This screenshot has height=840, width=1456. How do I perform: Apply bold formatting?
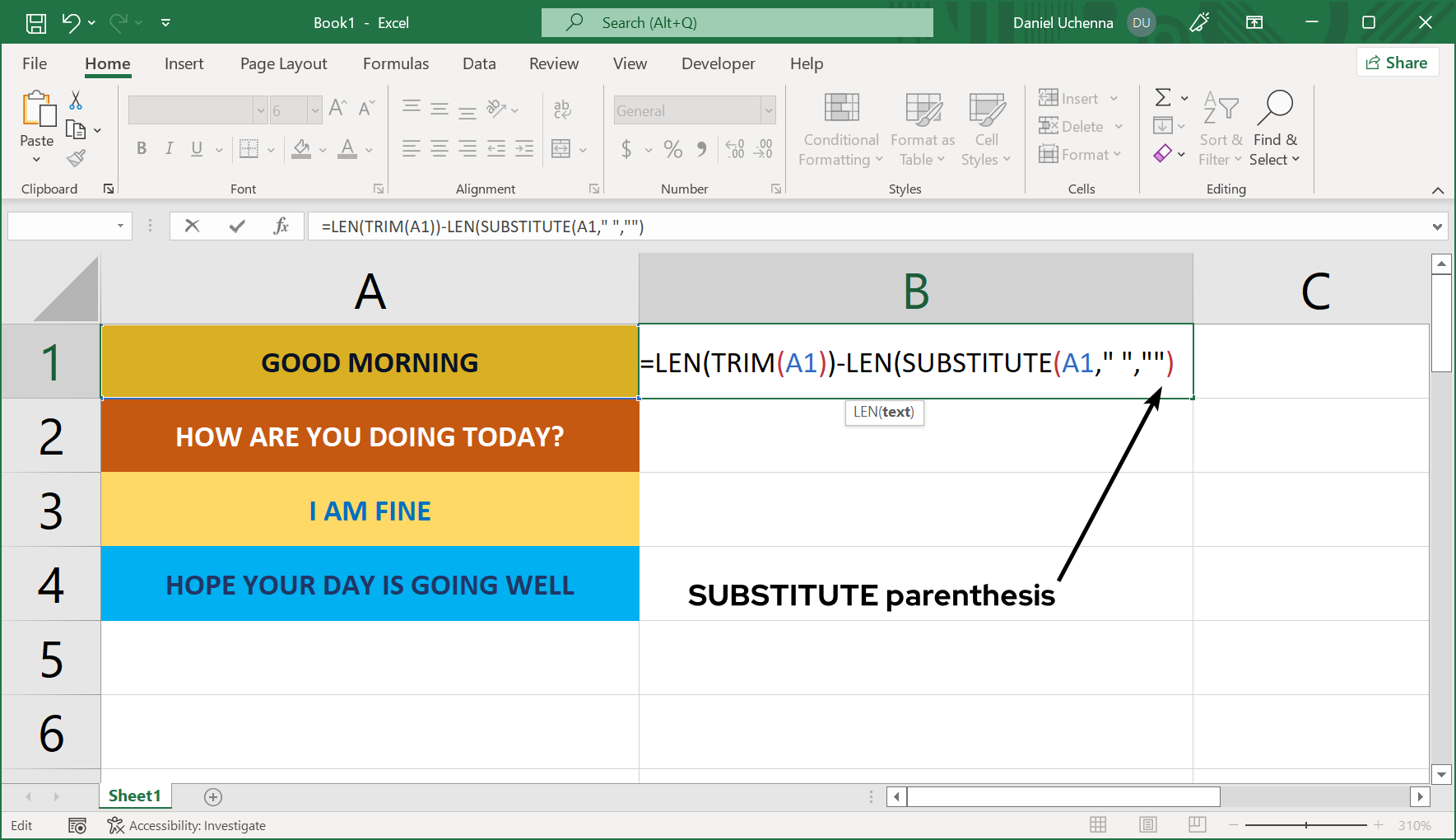[141, 148]
